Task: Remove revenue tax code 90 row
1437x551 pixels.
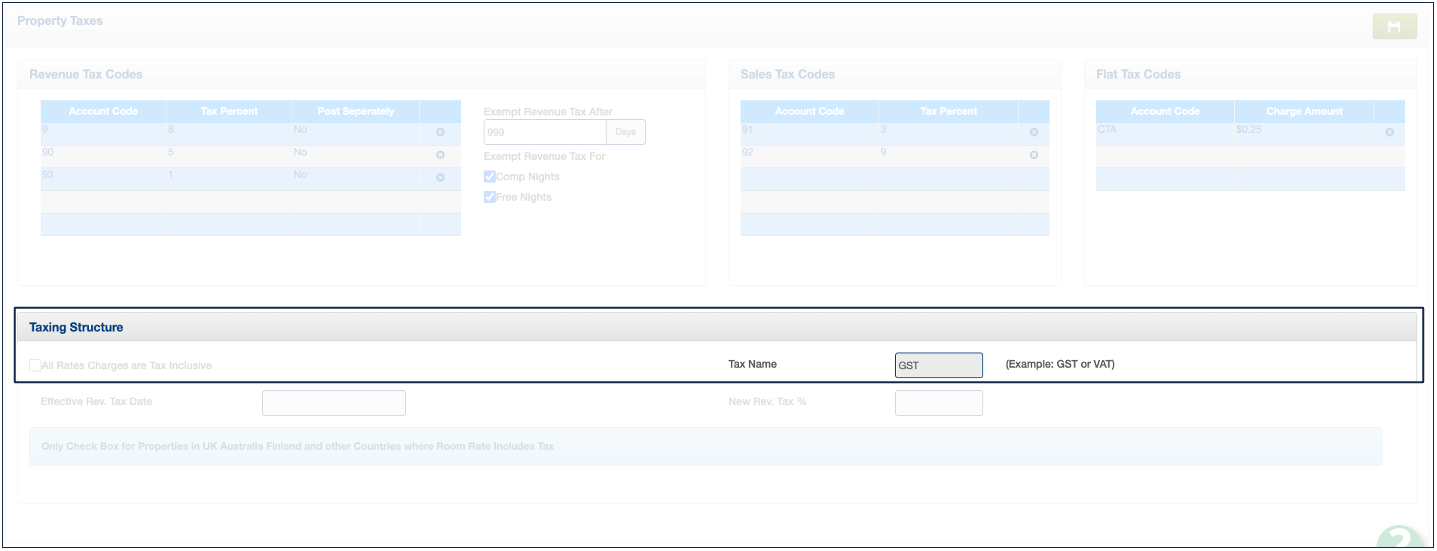Action: (x=440, y=155)
